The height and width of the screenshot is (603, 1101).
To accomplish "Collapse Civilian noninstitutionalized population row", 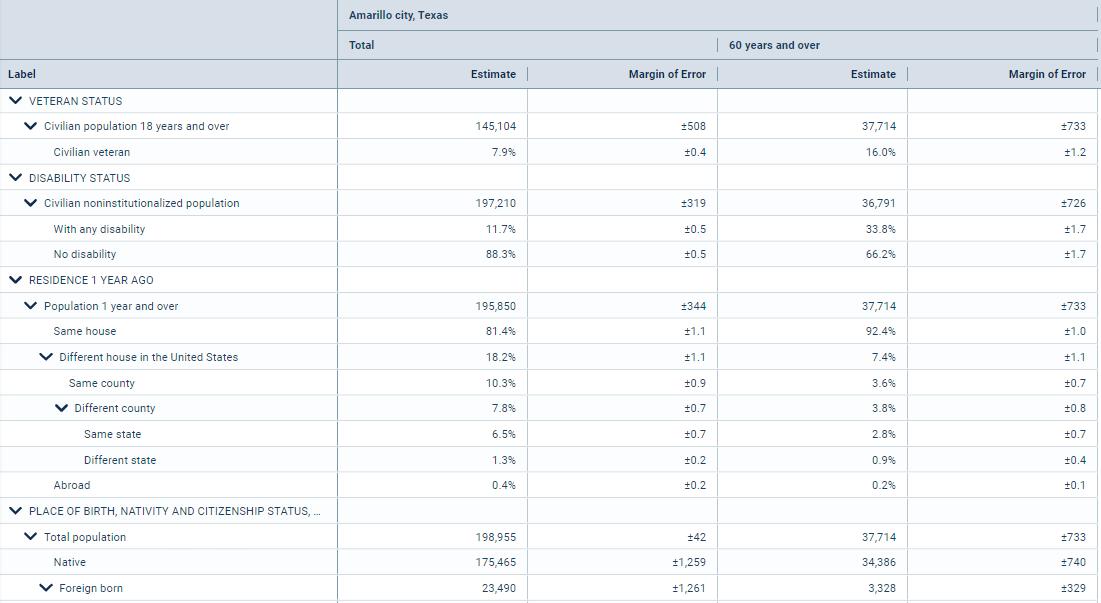I will click(30, 203).
